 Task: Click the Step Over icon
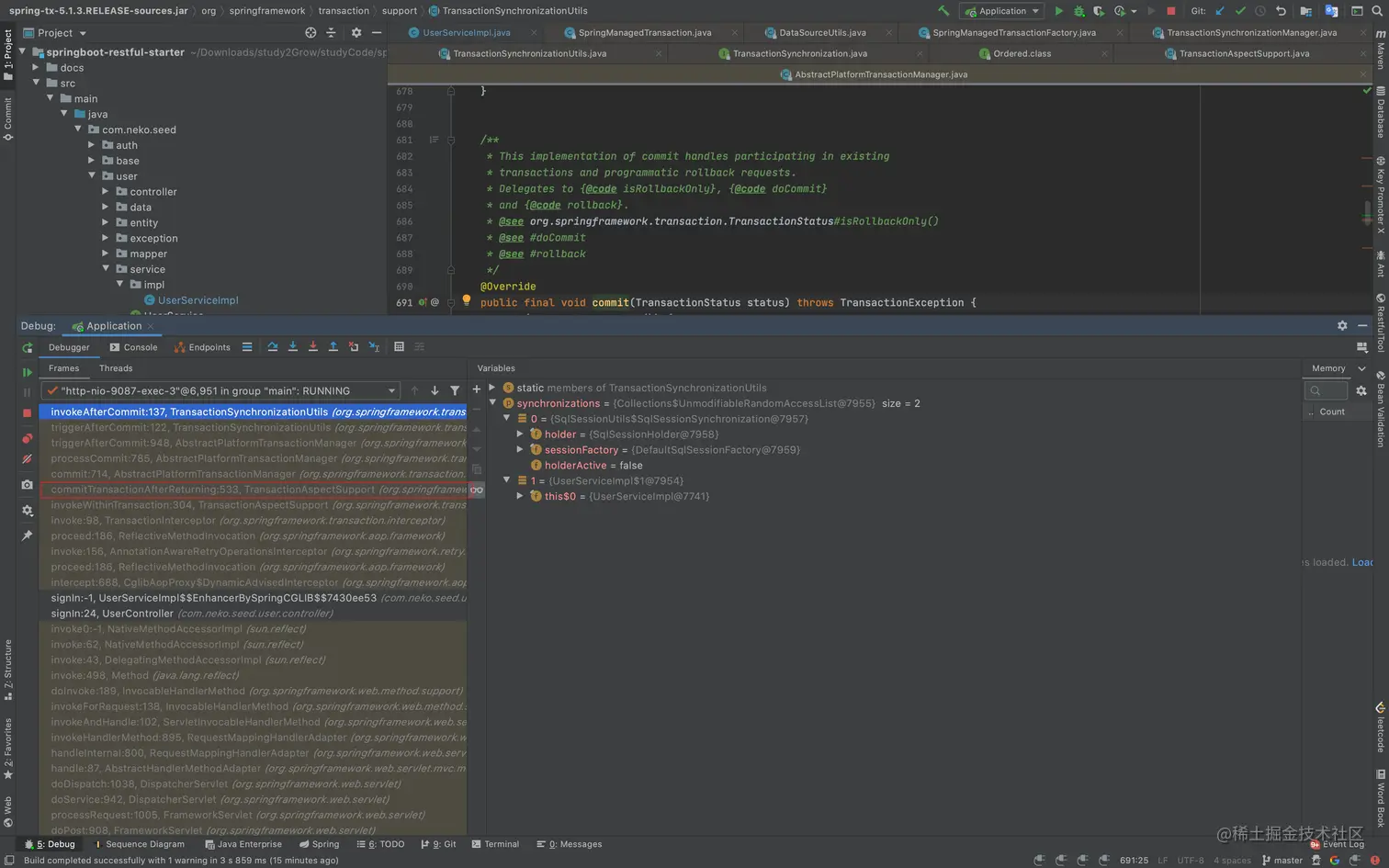pos(273,347)
